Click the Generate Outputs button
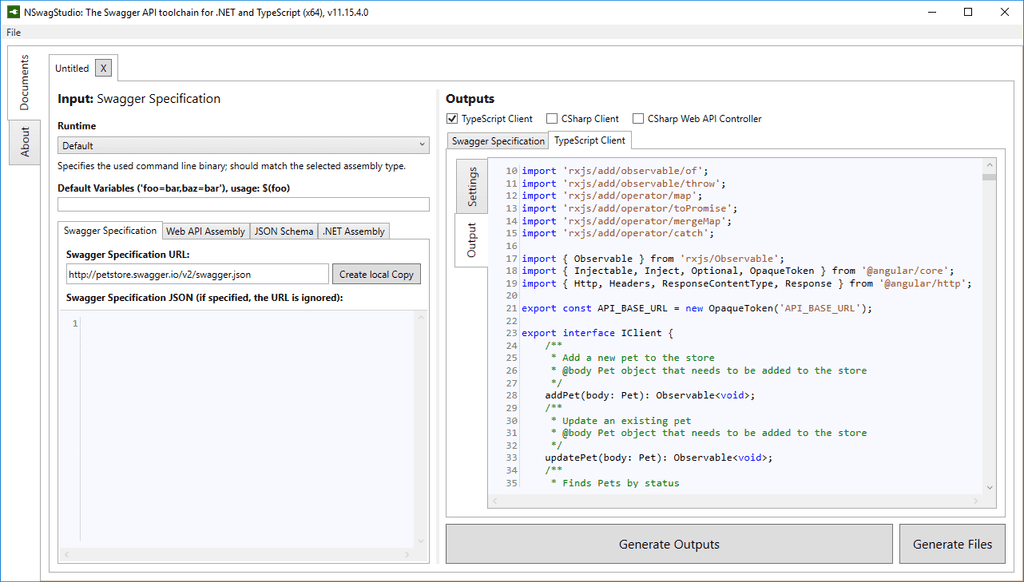 (x=669, y=544)
